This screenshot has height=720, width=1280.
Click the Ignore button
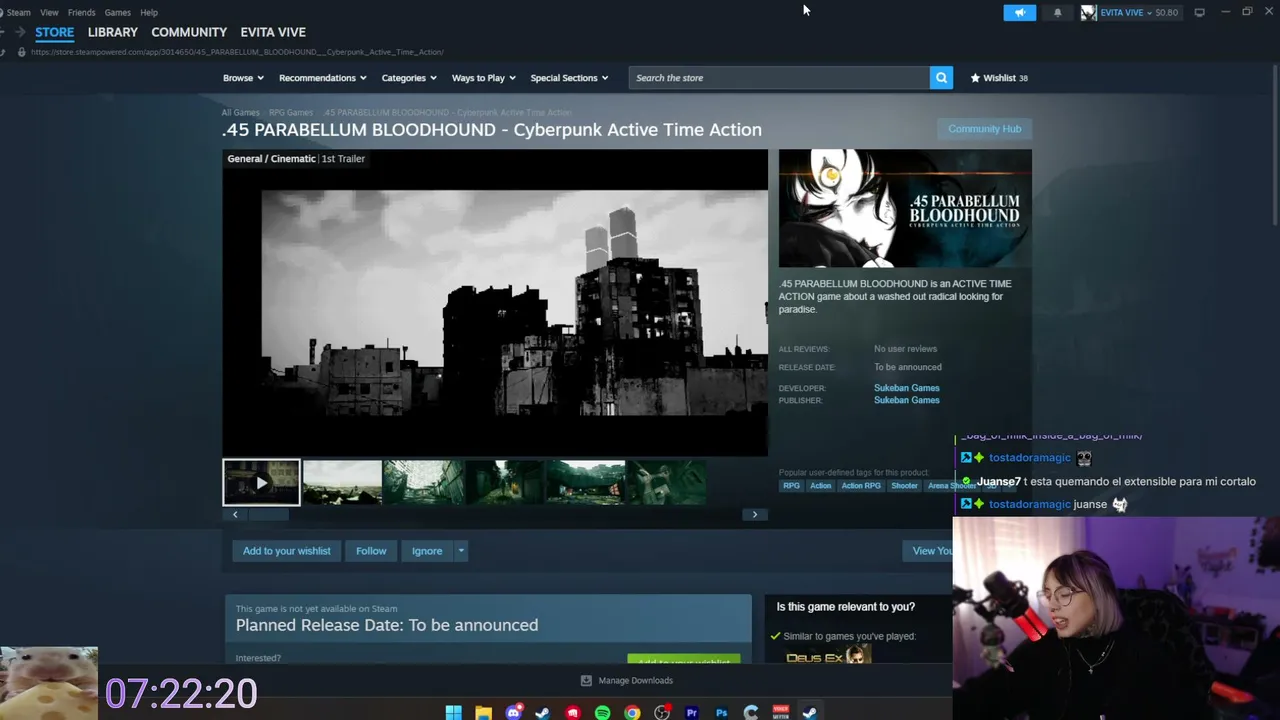427,551
